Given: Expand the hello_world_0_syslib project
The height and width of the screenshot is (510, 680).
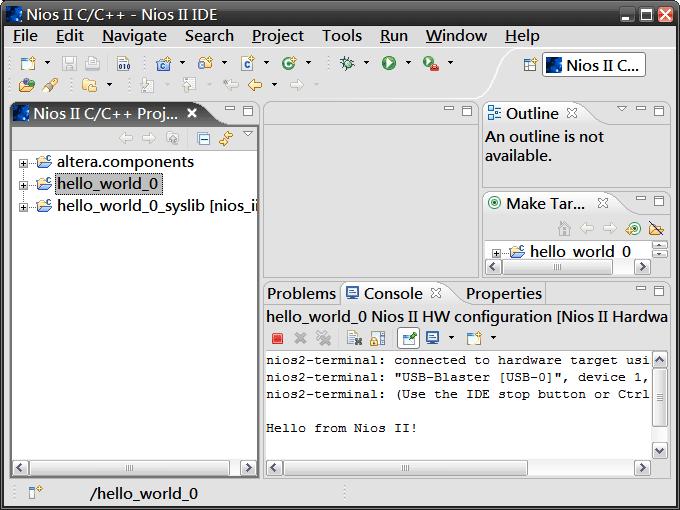Looking at the screenshot, I should 23,207.
